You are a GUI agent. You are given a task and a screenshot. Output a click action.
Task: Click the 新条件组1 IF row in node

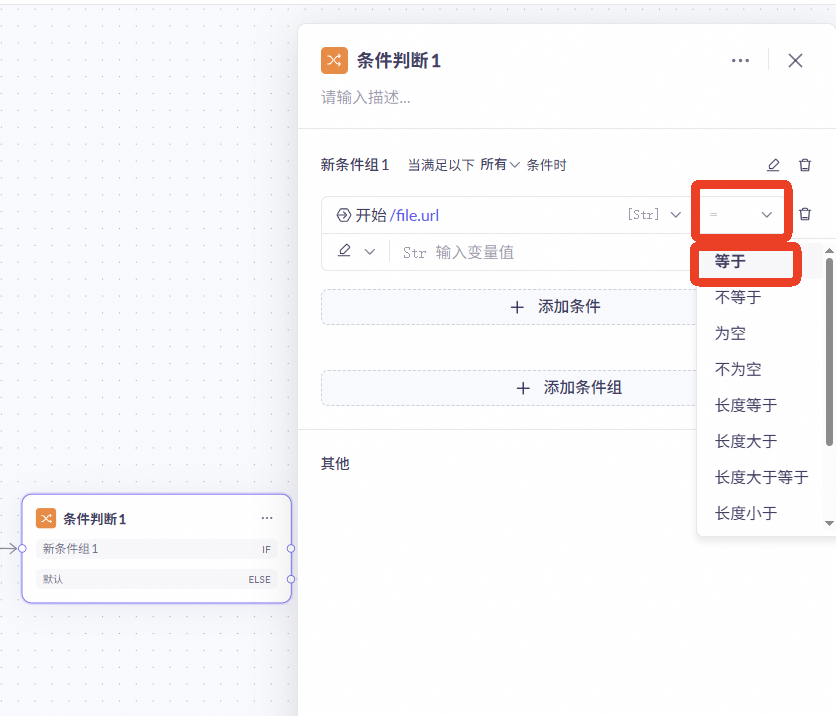[156, 549]
